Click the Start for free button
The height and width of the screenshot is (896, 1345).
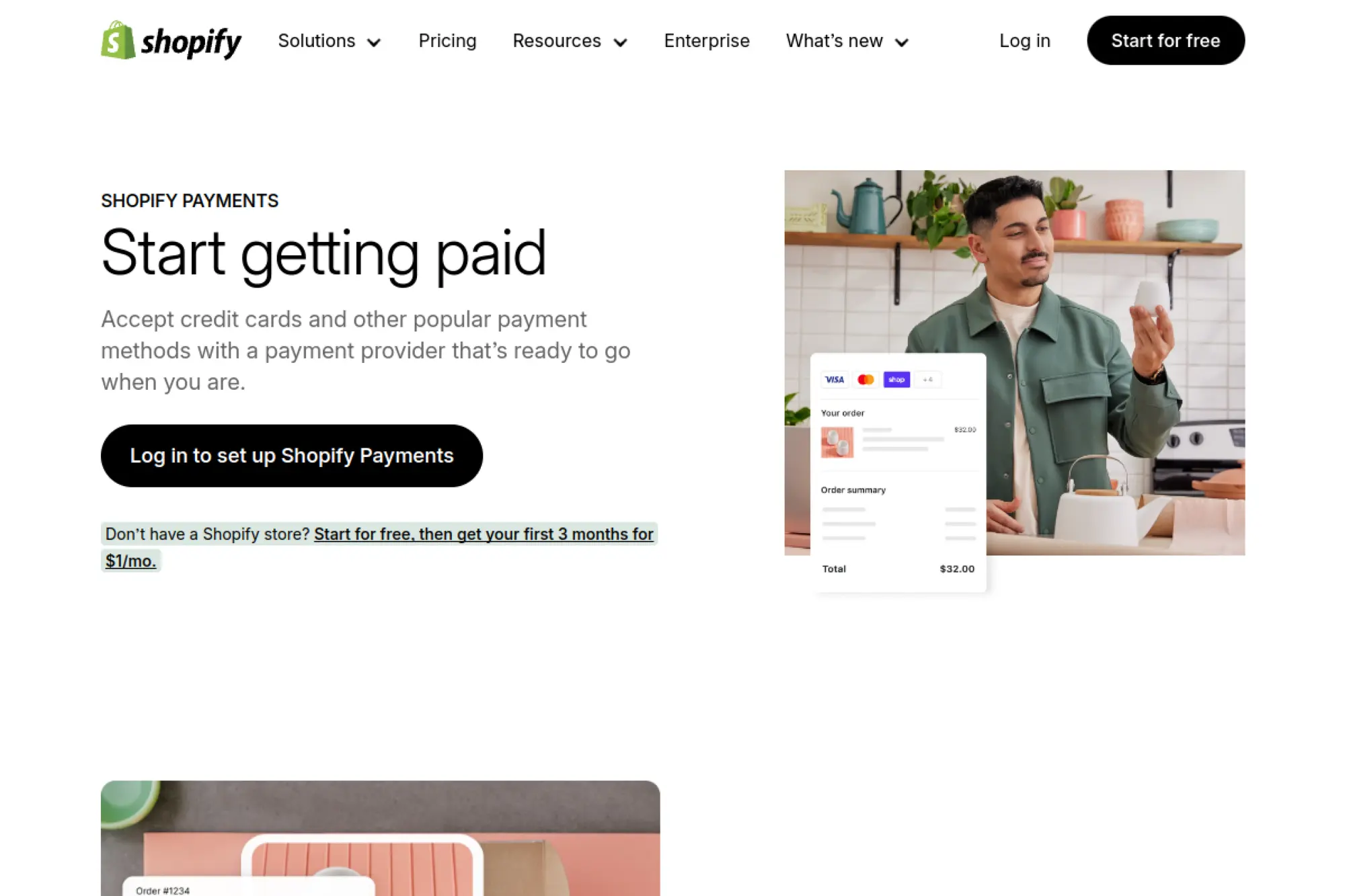point(1165,40)
